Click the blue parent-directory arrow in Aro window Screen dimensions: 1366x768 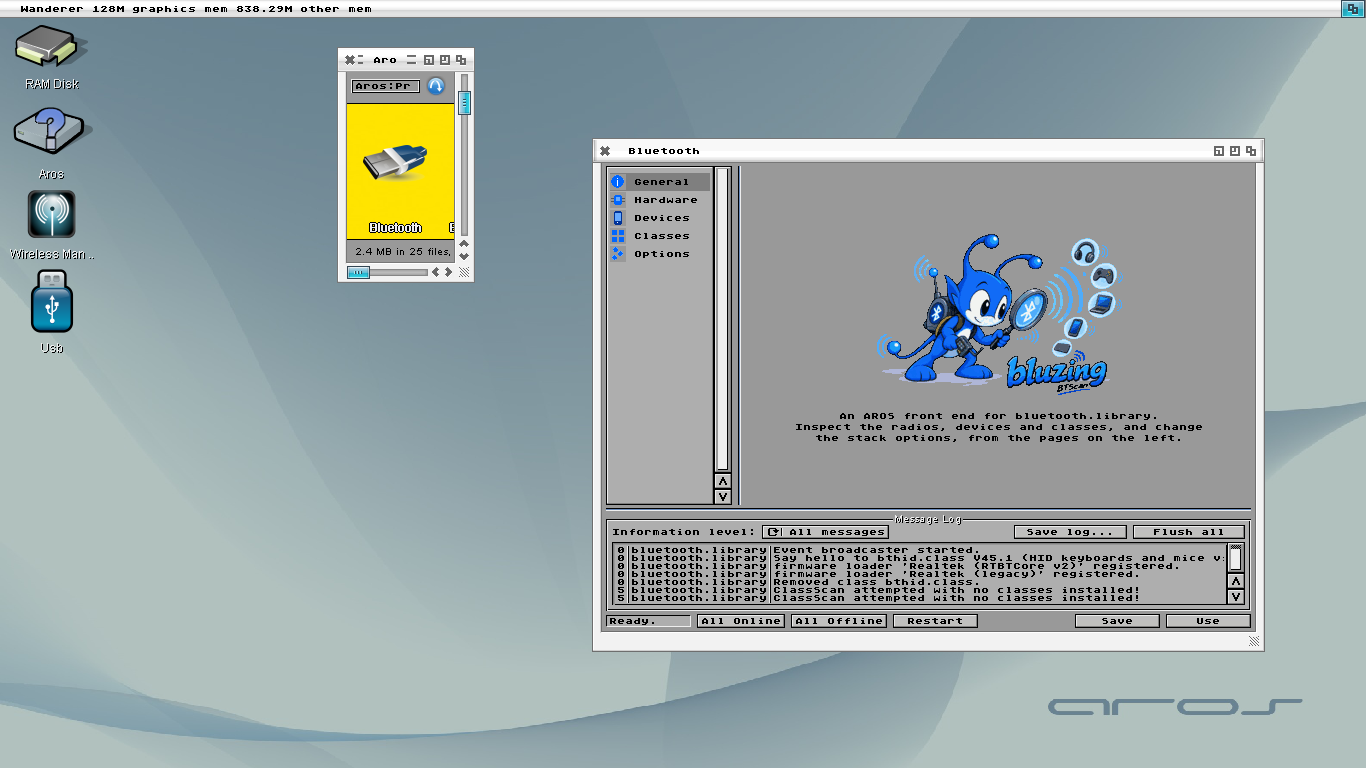click(436, 86)
